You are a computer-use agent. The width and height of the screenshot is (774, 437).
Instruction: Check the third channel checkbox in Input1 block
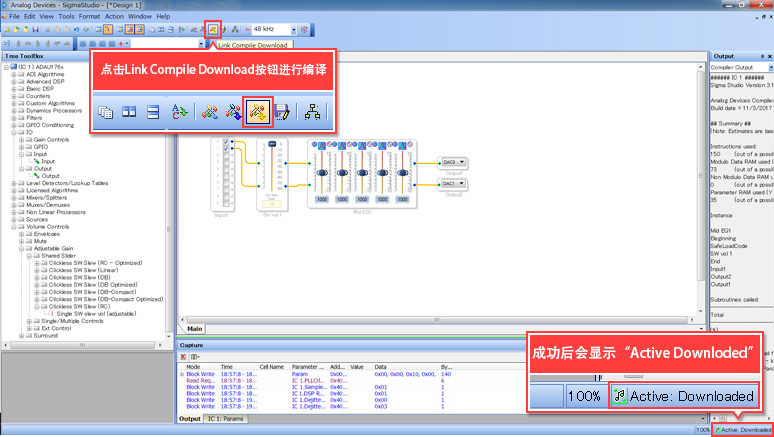[226, 155]
